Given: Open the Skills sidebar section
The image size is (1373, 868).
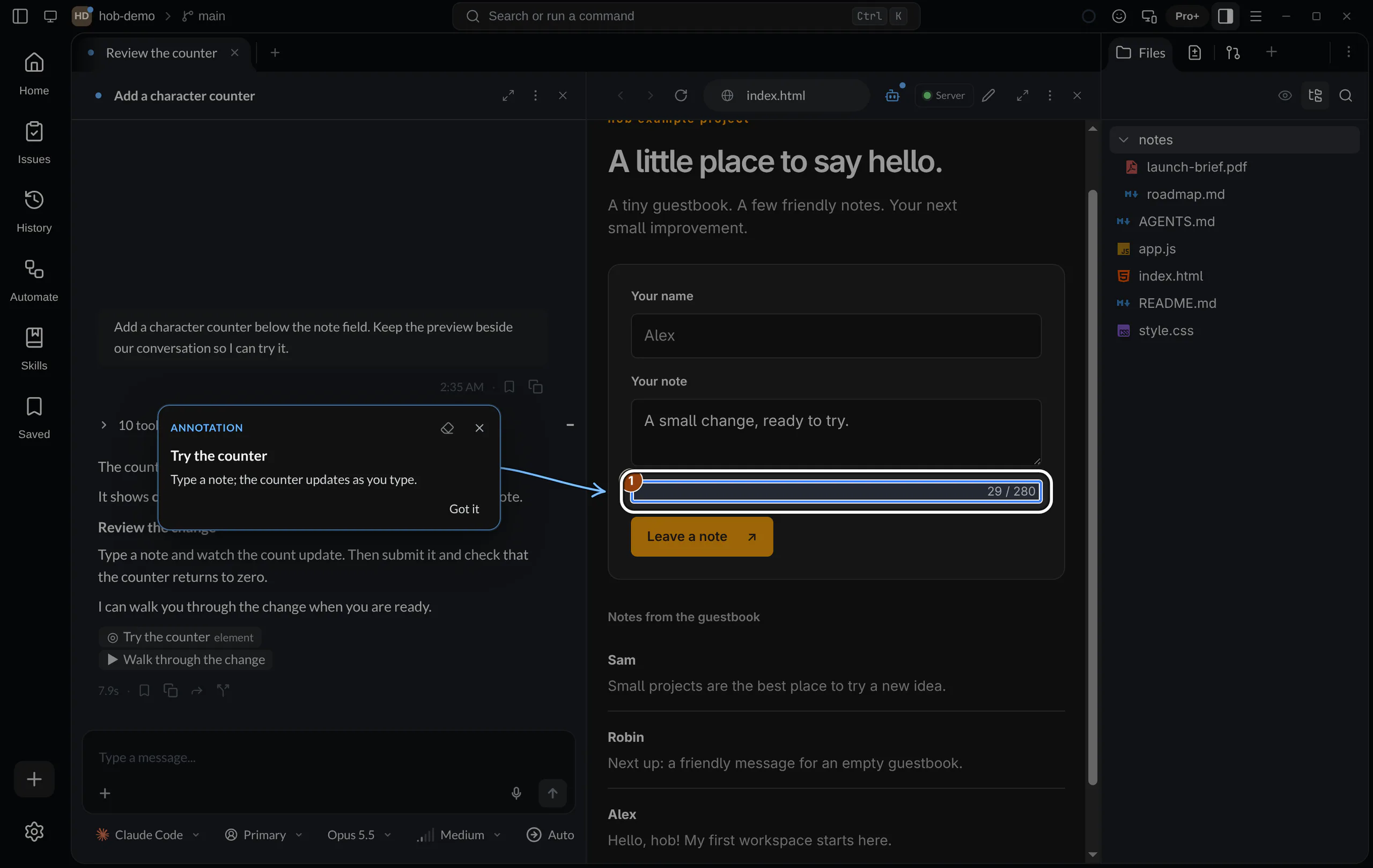Looking at the screenshot, I should click(x=34, y=348).
